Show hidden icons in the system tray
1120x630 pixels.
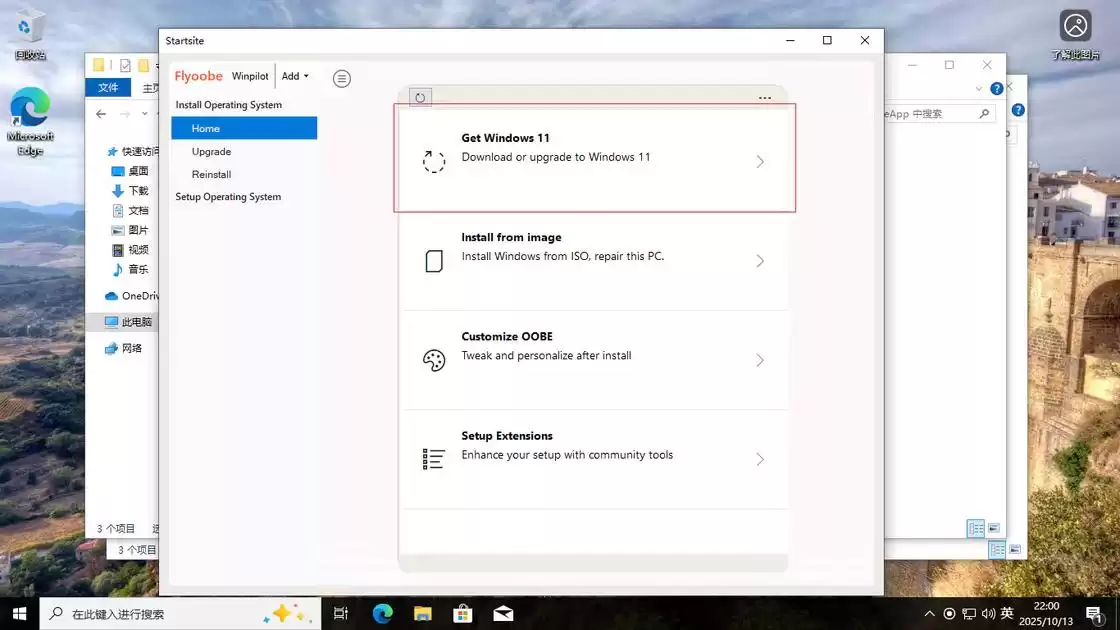pos(929,613)
